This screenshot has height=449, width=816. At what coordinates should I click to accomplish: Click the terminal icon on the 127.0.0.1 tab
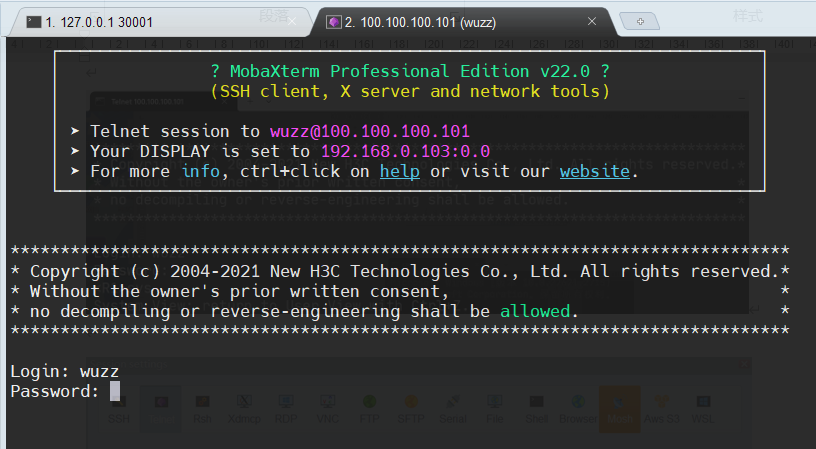34,22
